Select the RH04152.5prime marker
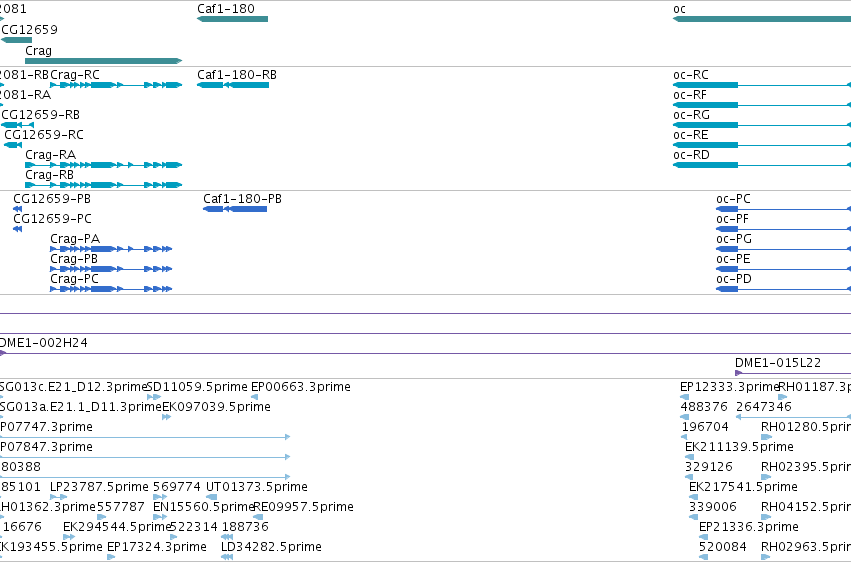The width and height of the screenshot is (851, 562). (x=766, y=517)
